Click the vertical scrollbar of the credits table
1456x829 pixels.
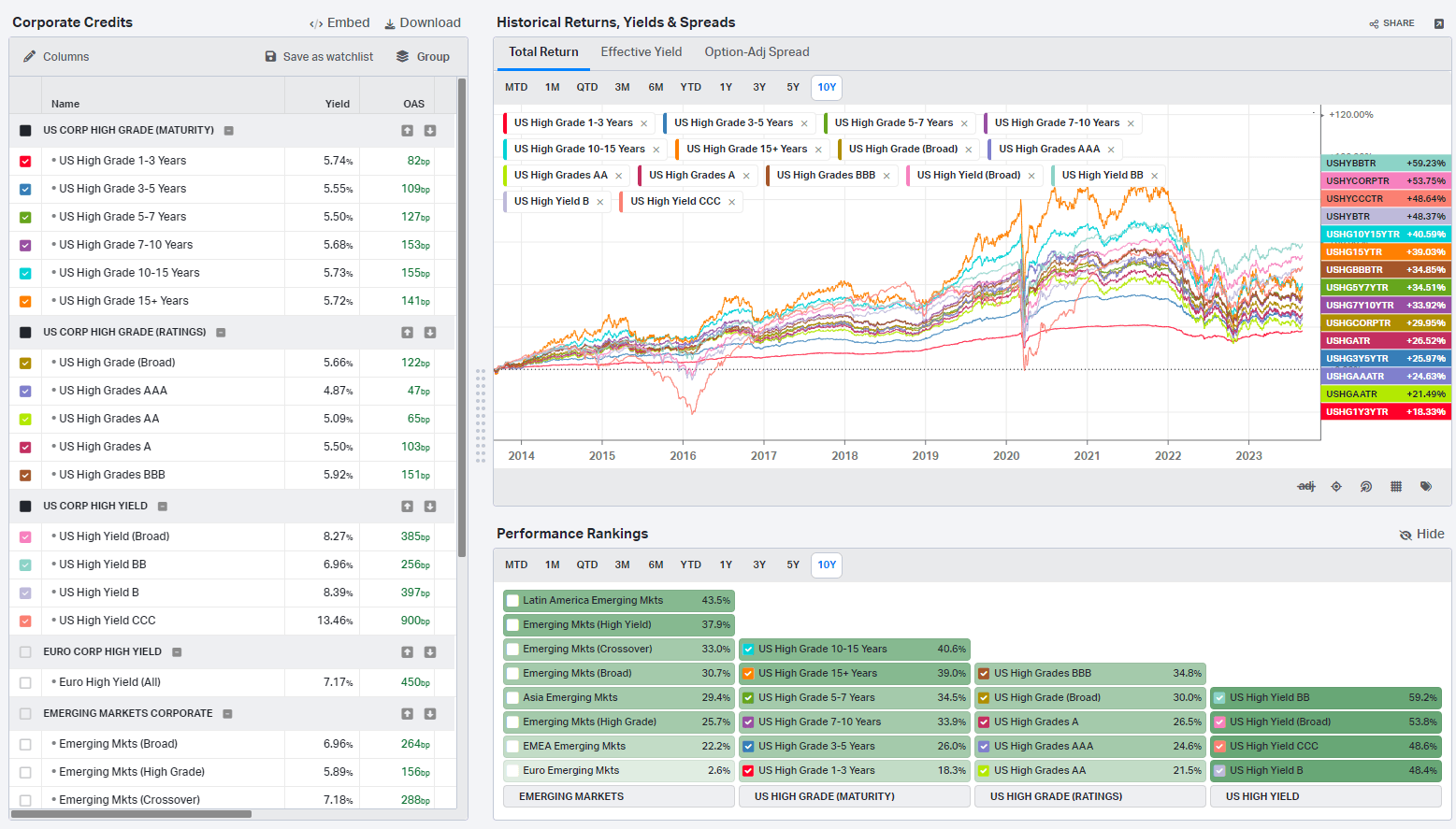coord(462,318)
